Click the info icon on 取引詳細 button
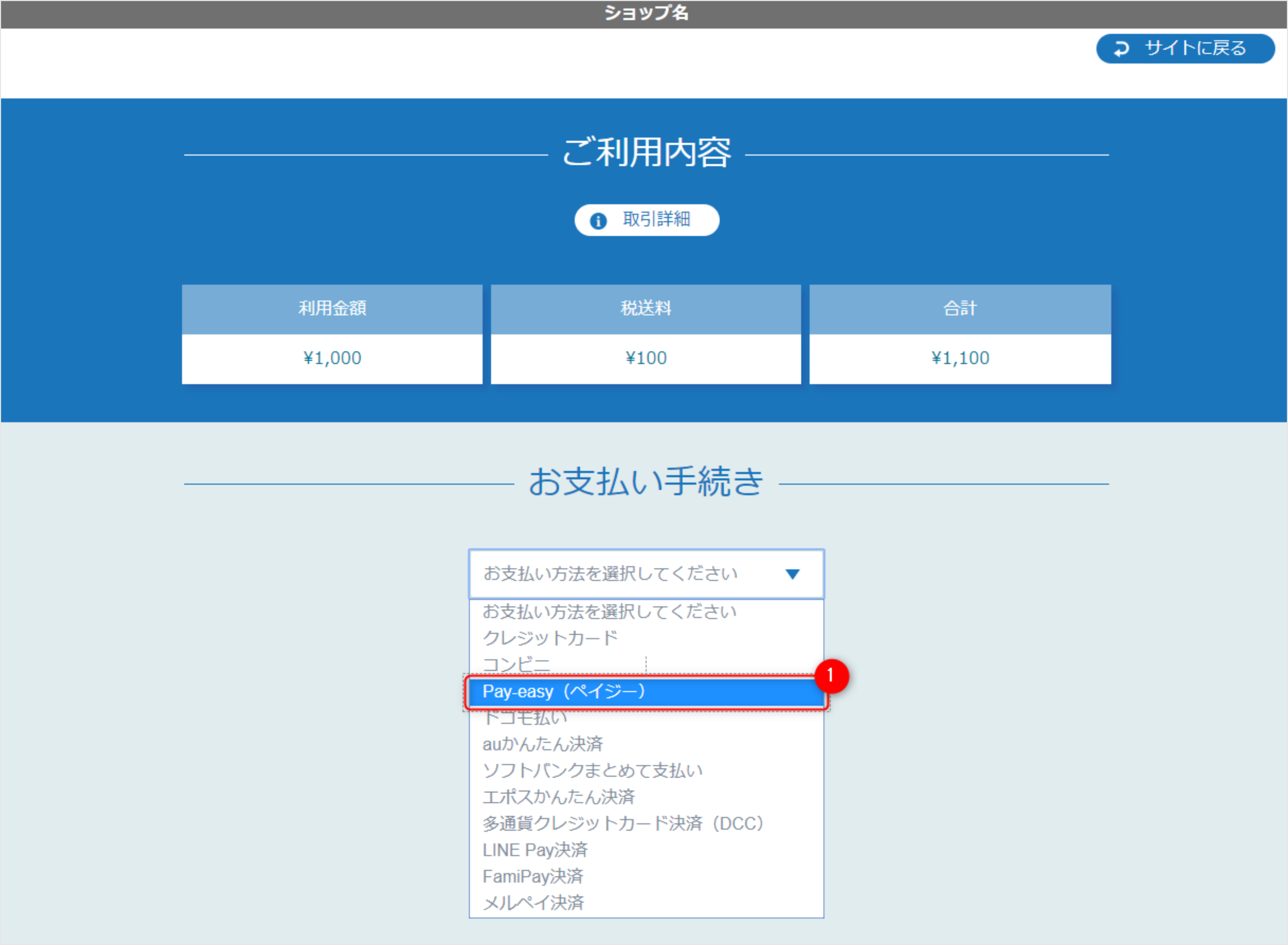 598,220
